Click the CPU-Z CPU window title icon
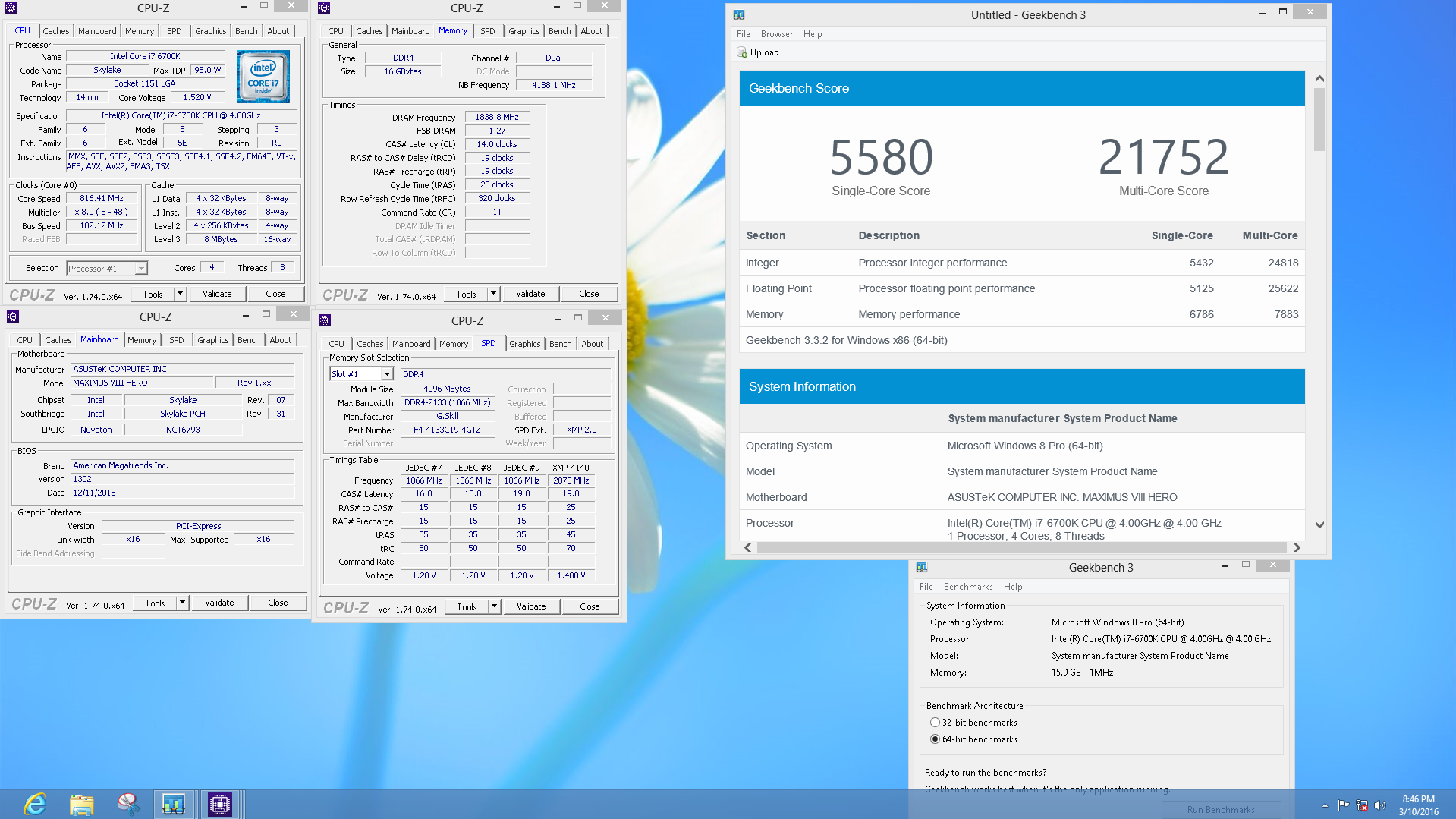Viewport: 1456px width, 819px height. click(11, 8)
